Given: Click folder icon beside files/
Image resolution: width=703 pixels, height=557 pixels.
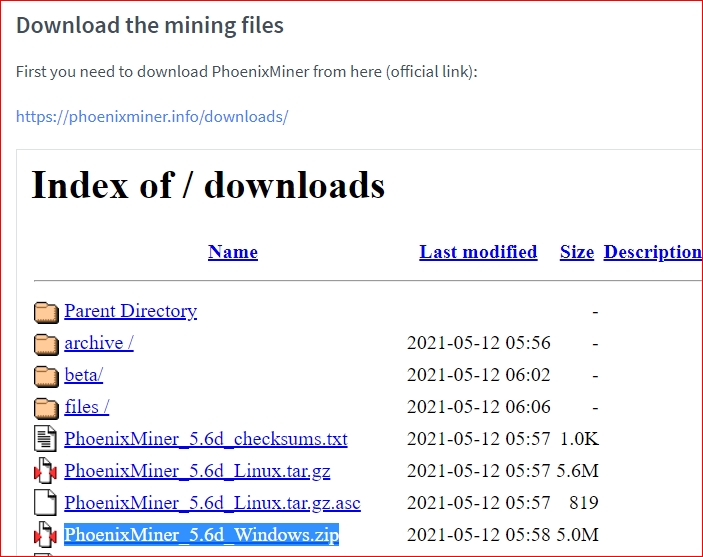Looking at the screenshot, I should [x=46, y=408].
